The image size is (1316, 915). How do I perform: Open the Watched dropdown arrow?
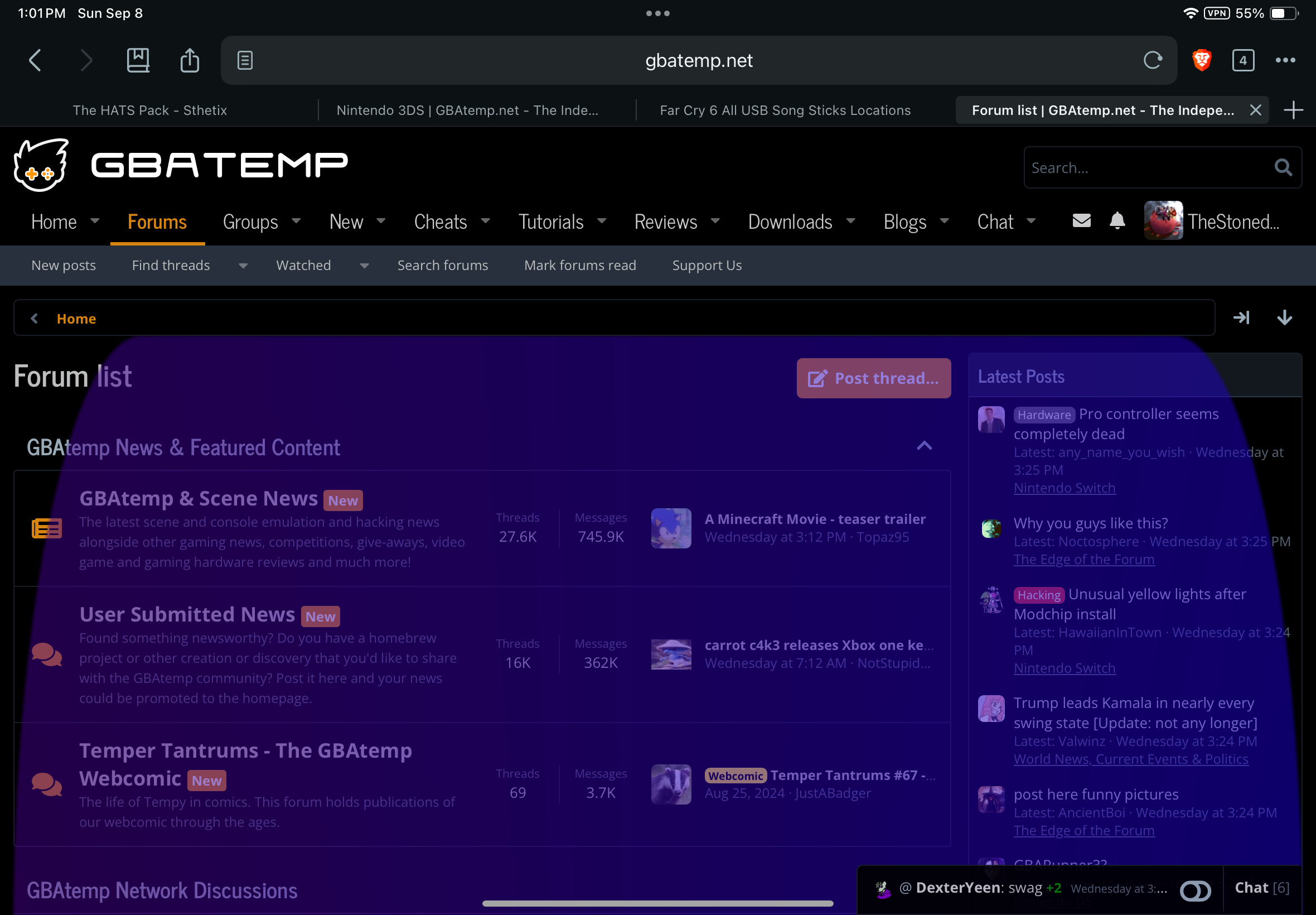[x=364, y=266]
